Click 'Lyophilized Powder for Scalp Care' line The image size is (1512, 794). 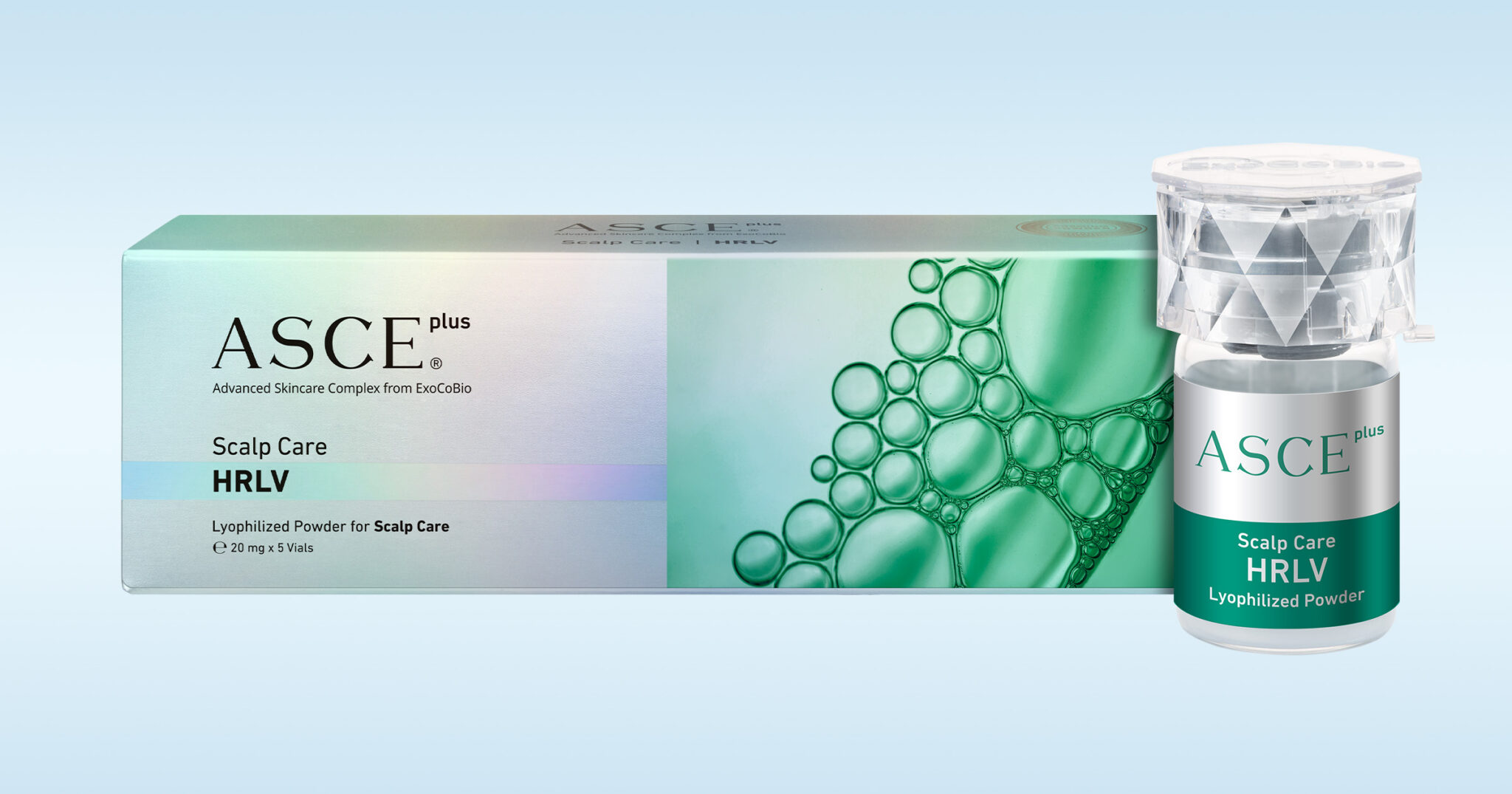330,527
